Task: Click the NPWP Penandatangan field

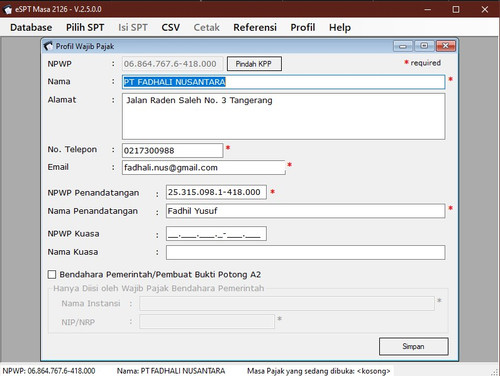Action: (x=216, y=192)
